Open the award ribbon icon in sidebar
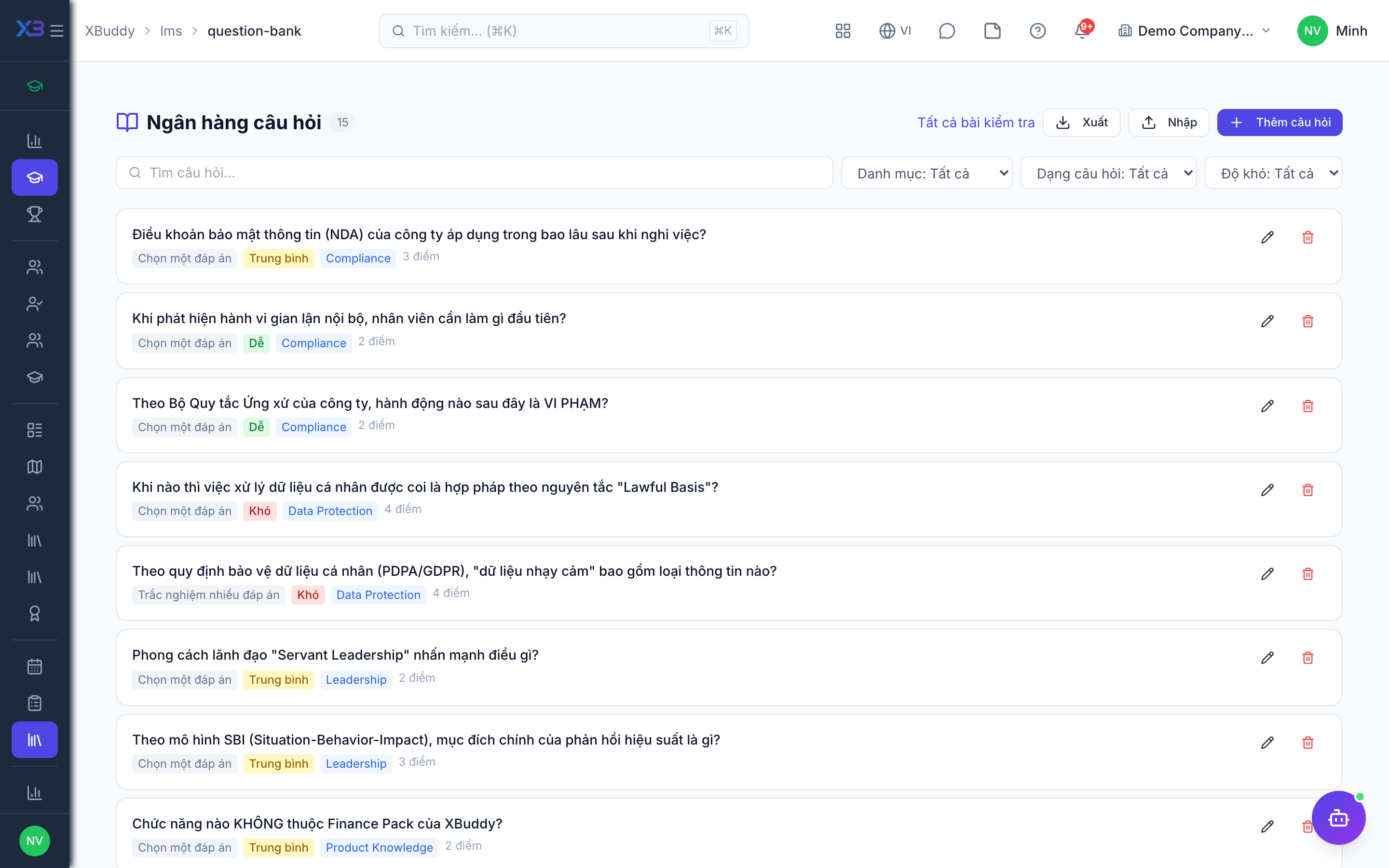Screen dimensions: 1389x868 click(34, 614)
